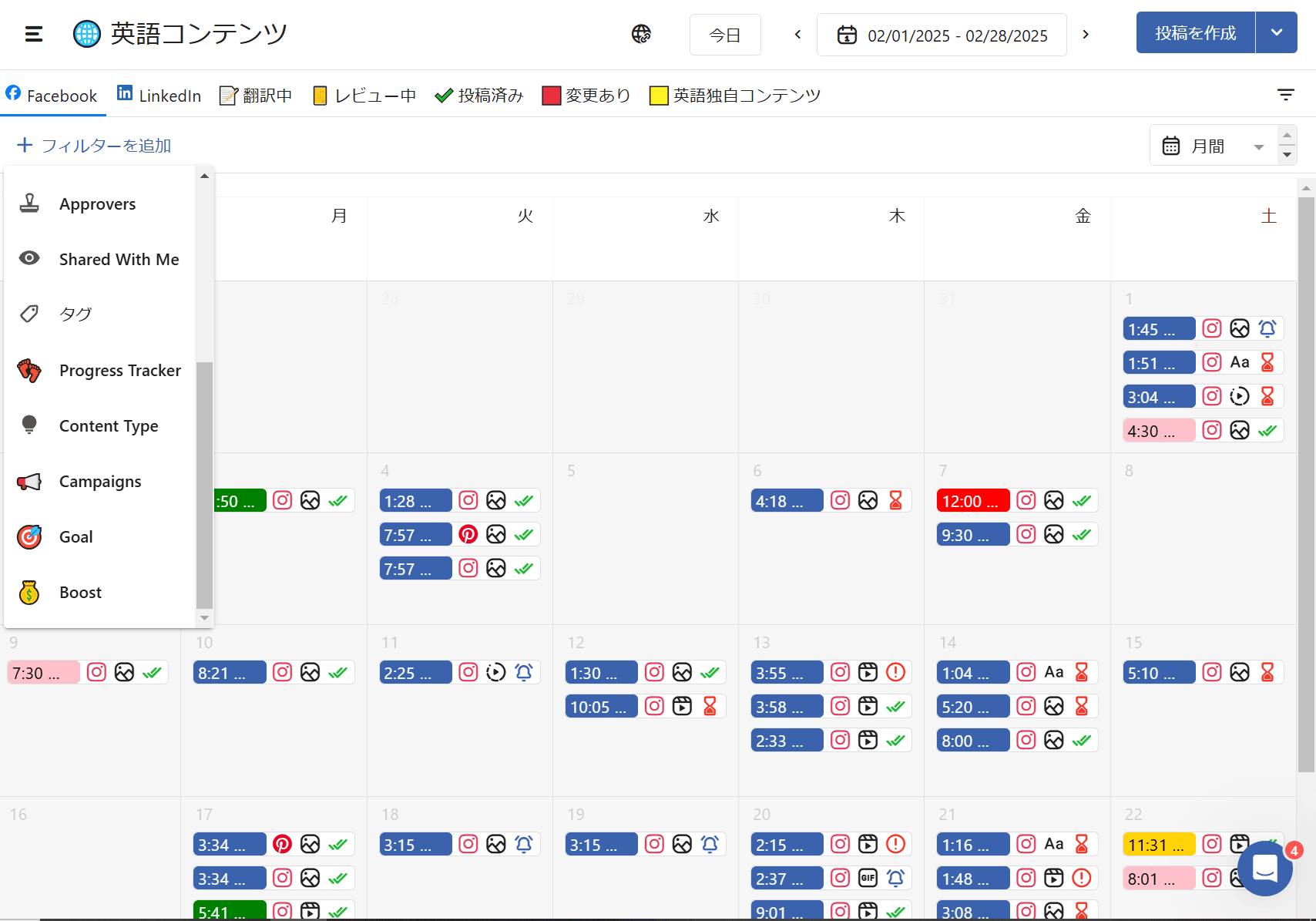Click the Pinterest icon on the 7:57 post
This screenshot has height=921, width=1316.
468,534
